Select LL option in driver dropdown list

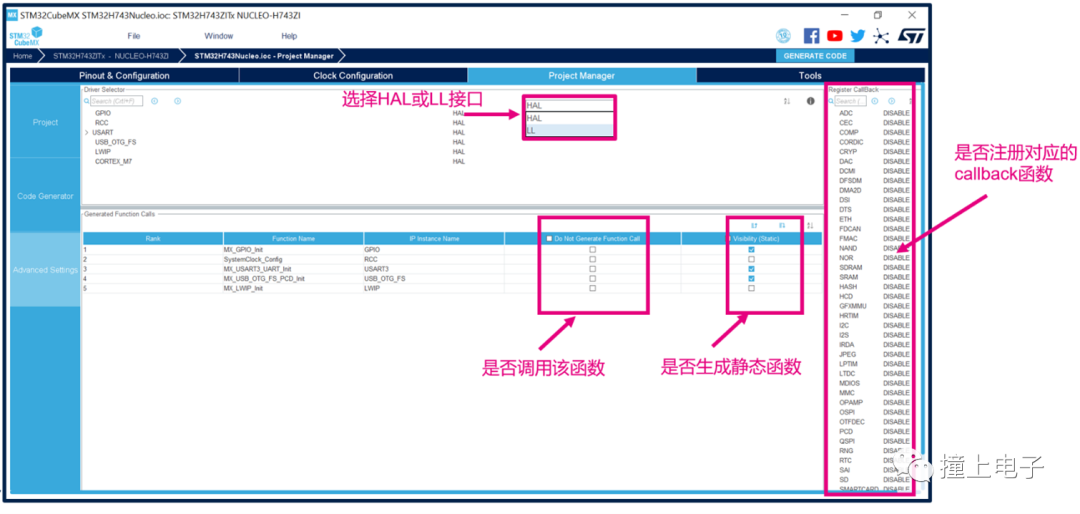pos(568,130)
